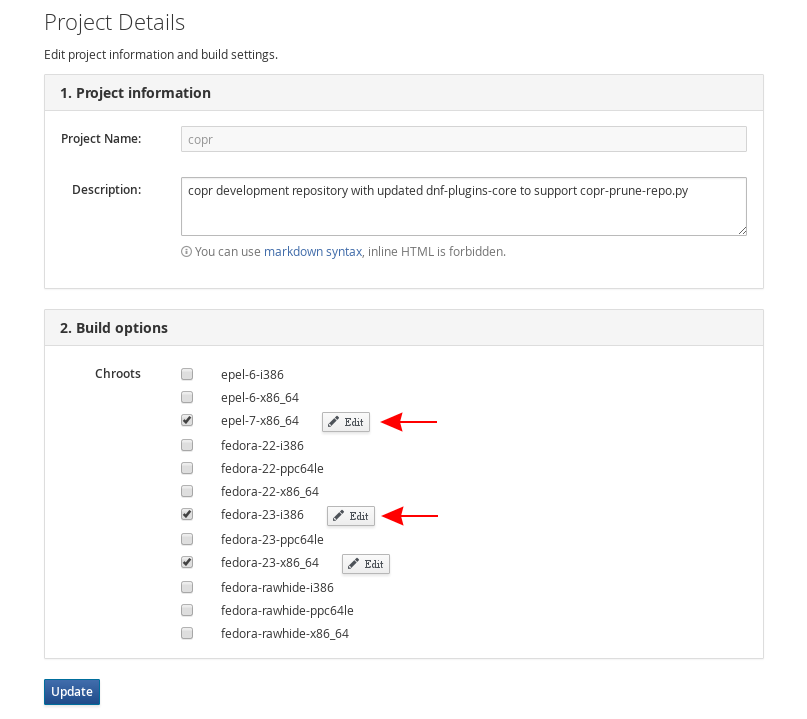807x719 pixels.
Task: Check the fedora-22-x86_64 chroot box
Action: click(187, 491)
